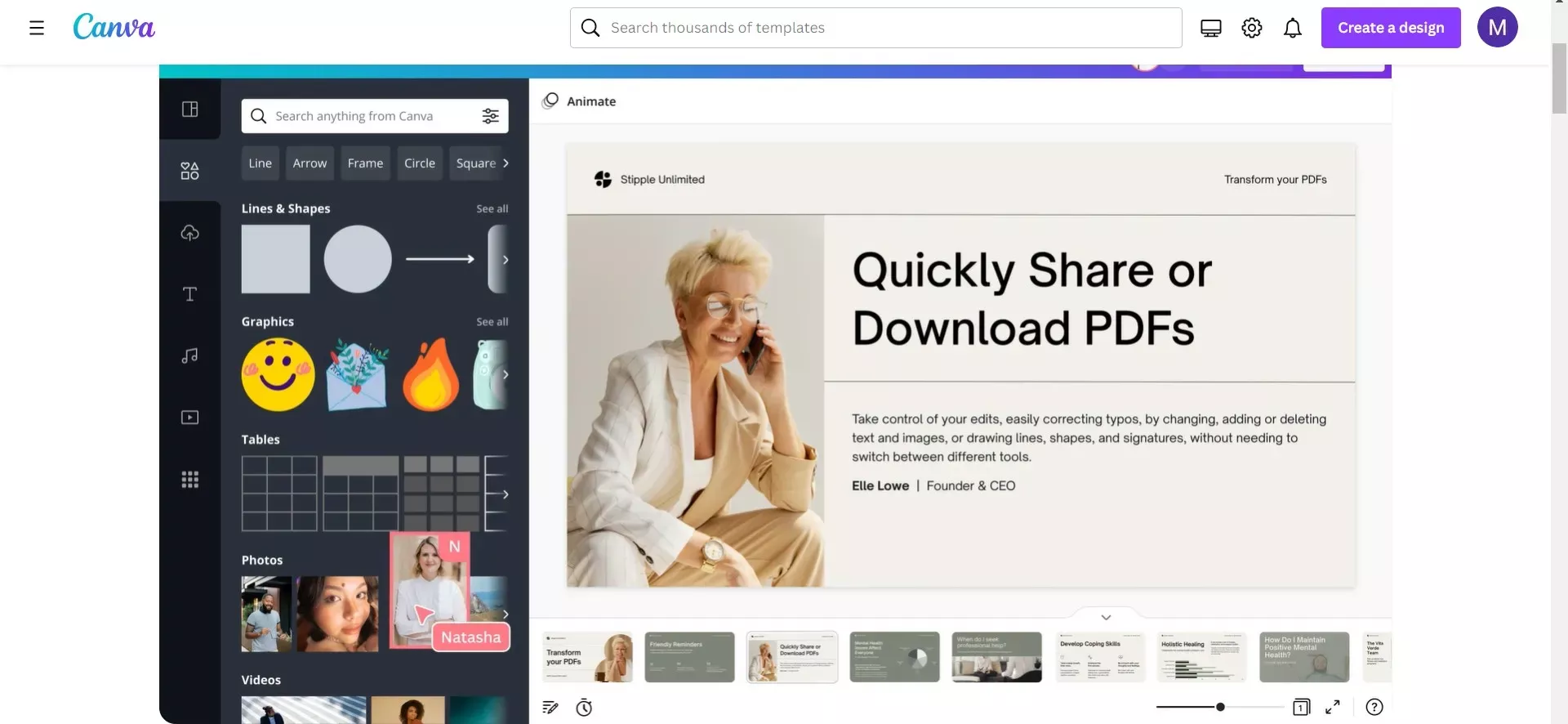Add the floral envelope graphic

pyautogui.click(x=357, y=376)
